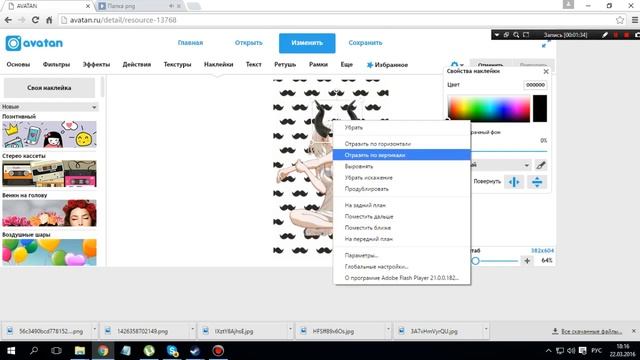Click the stop button in the recorder toolbar
Image resolution: width=640 pixels, height=360 pixels.
point(626,35)
